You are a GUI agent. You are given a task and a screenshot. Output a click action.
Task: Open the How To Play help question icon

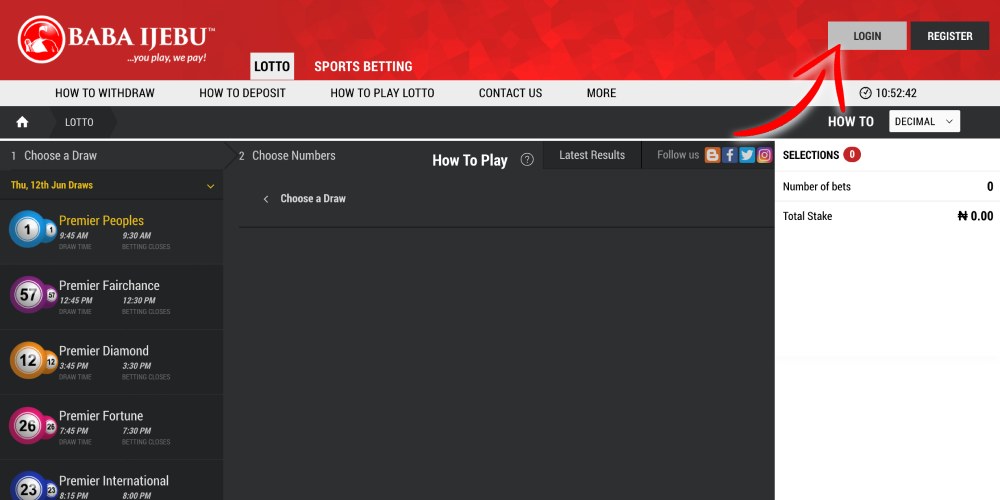pos(527,160)
